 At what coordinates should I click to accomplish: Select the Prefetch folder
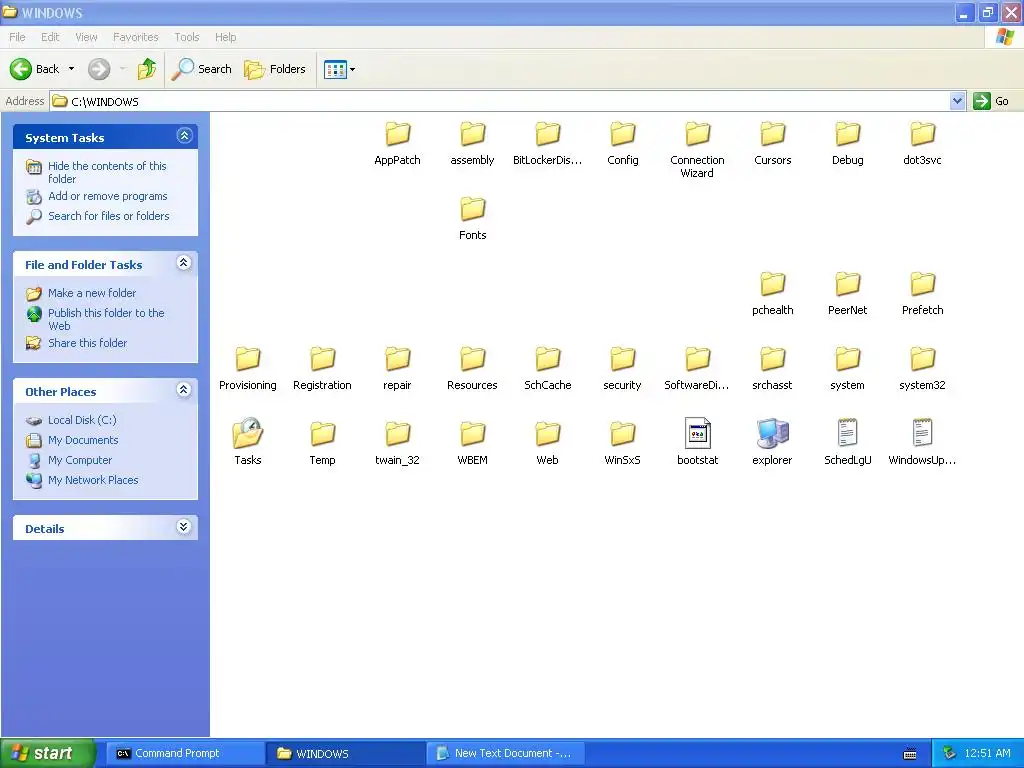(x=922, y=294)
